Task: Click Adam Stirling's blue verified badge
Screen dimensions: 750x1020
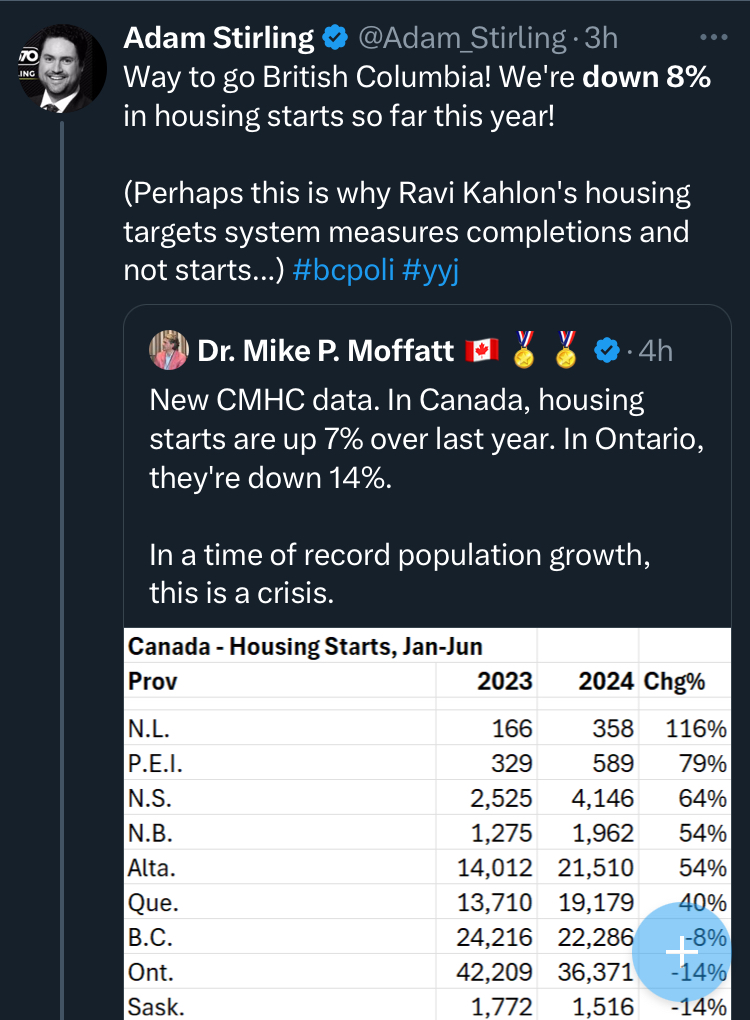Action: pyautogui.click(x=335, y=38)
